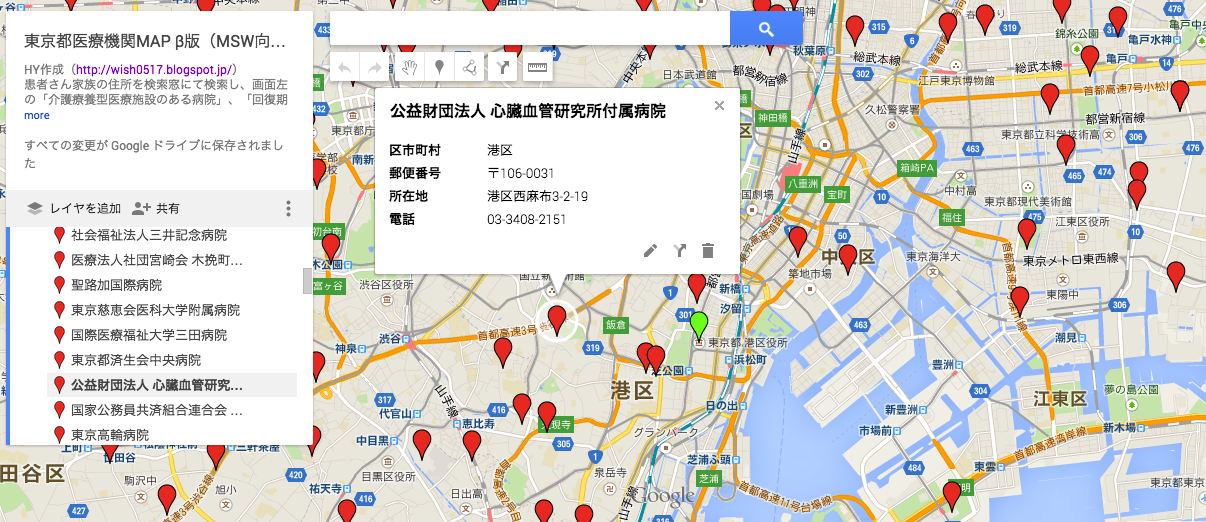Click the 豊洲 map label

[x=945, y=364]
